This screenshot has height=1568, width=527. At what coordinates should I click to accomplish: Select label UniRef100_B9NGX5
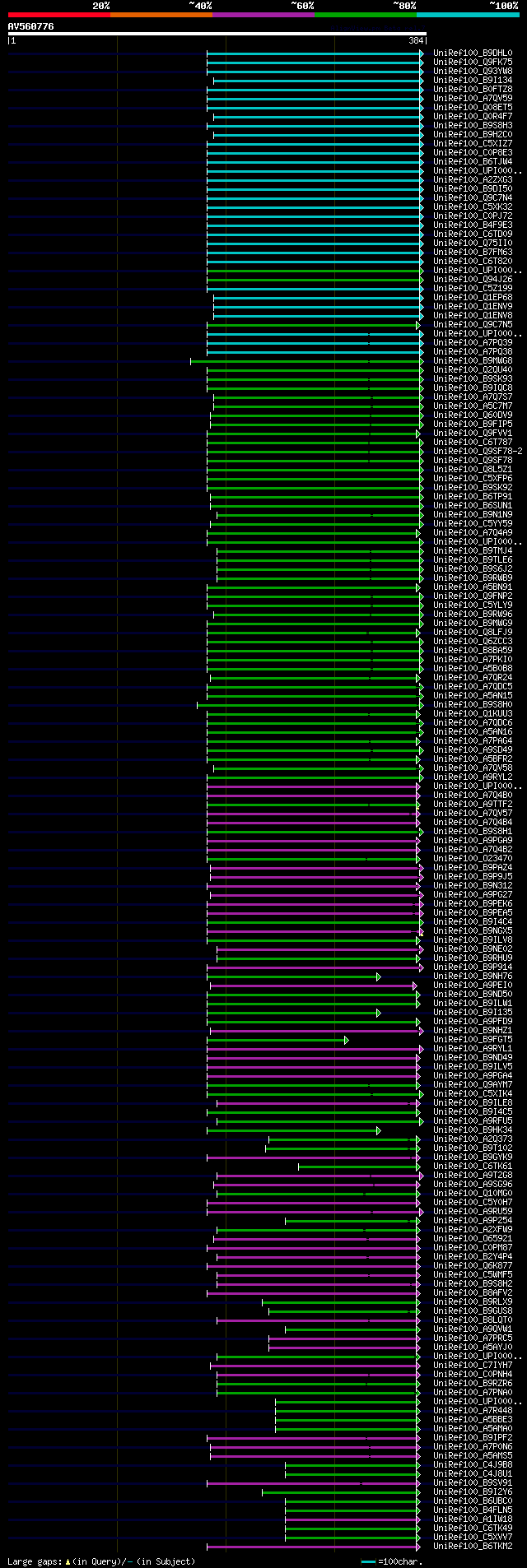coord(473,931)
